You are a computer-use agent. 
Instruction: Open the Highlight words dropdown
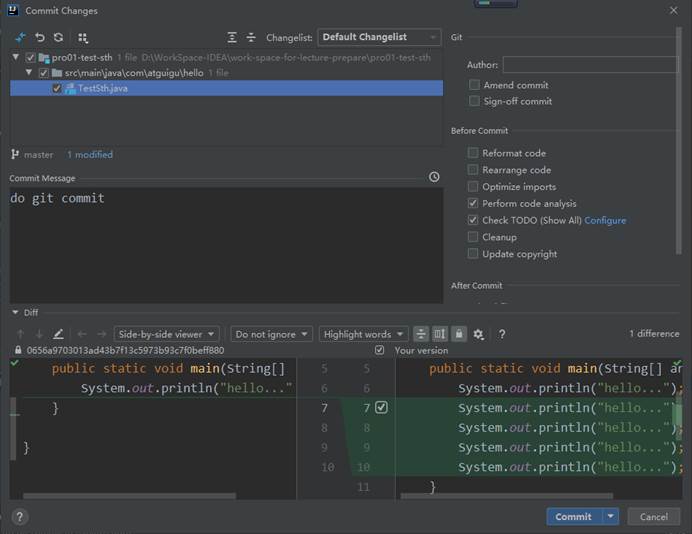(363, 334)
